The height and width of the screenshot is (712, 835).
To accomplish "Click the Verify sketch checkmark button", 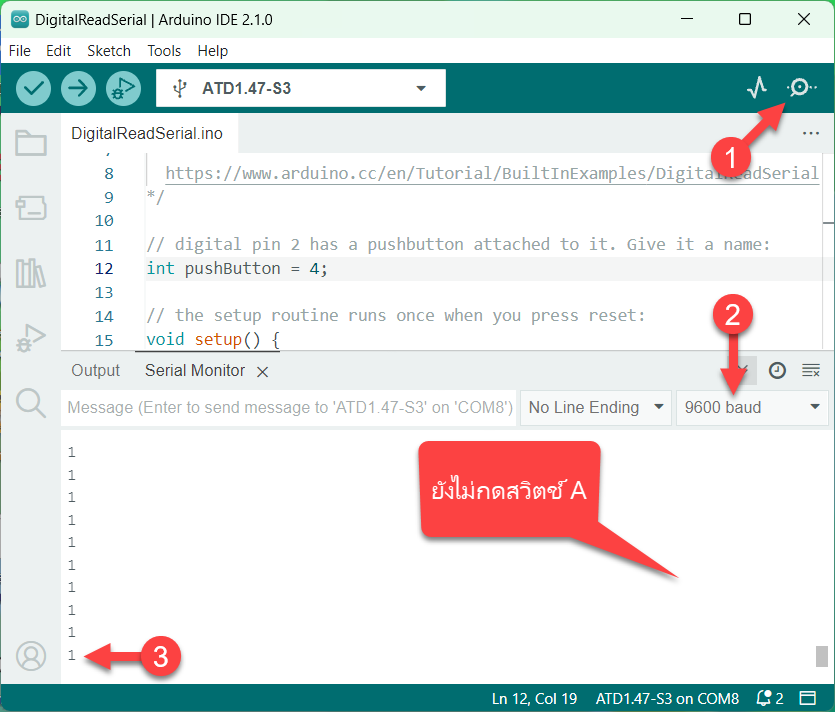I will pyautogui.click(x=34, y=88).
